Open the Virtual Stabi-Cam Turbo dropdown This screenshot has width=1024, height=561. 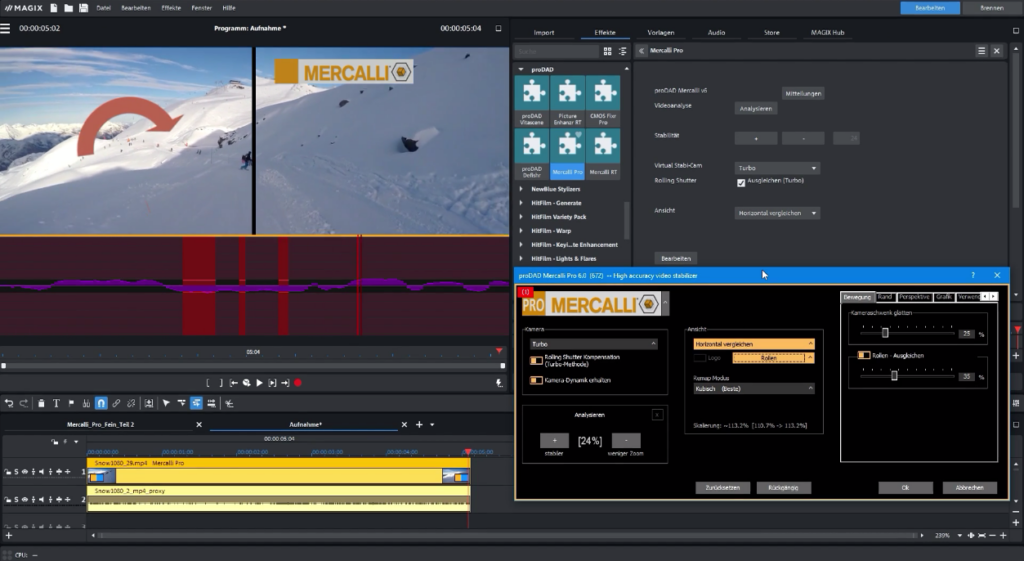[777, 168]
